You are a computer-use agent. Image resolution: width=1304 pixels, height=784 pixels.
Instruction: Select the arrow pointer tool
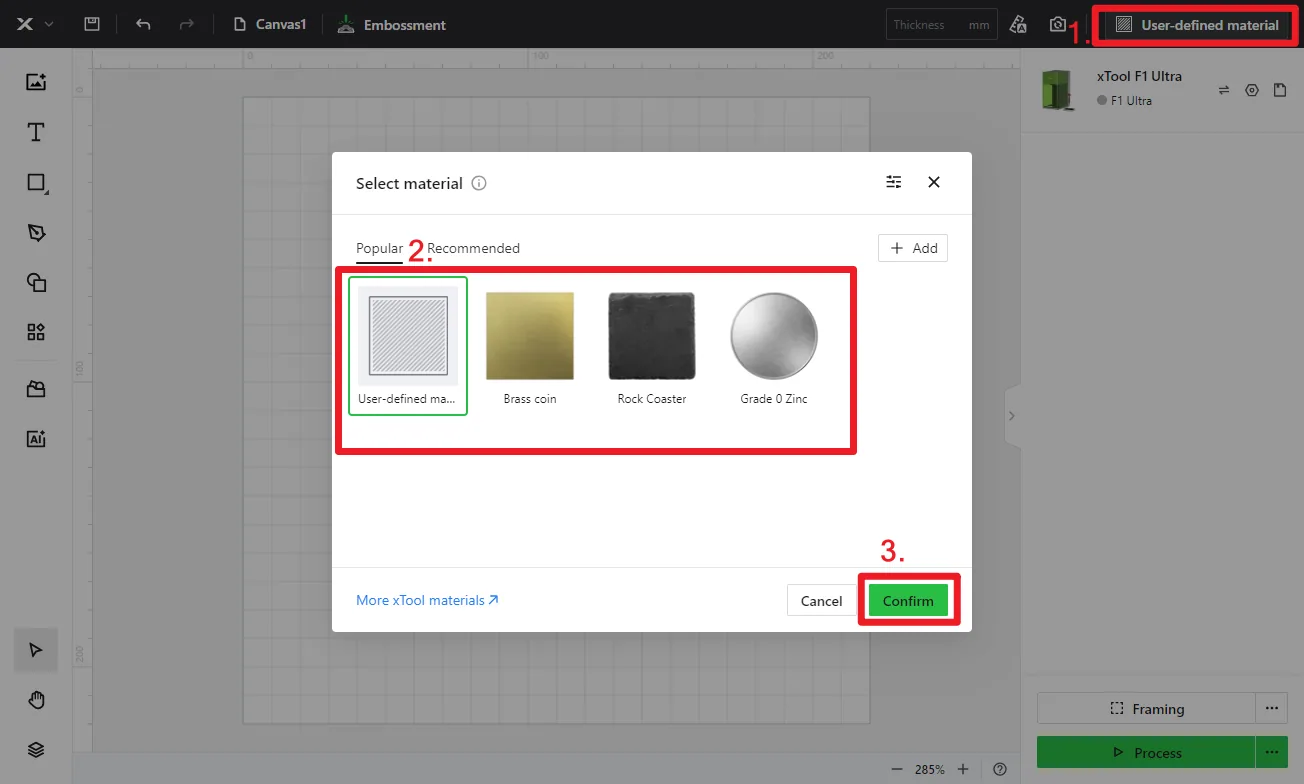point(36,650)
